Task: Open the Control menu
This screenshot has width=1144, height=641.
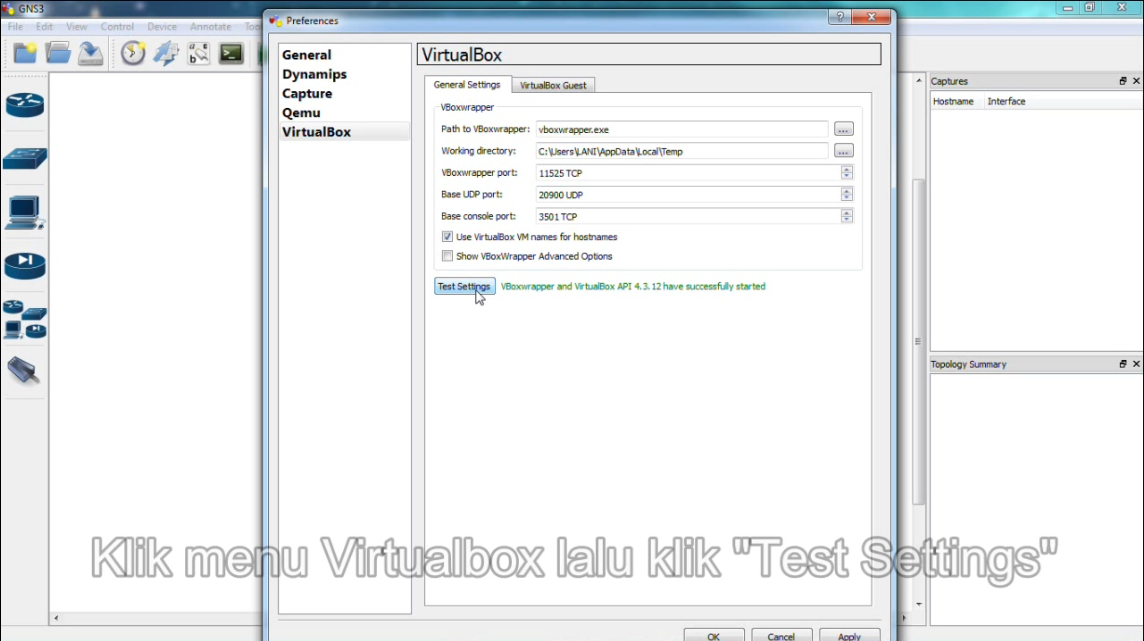Action: point(117,26)
